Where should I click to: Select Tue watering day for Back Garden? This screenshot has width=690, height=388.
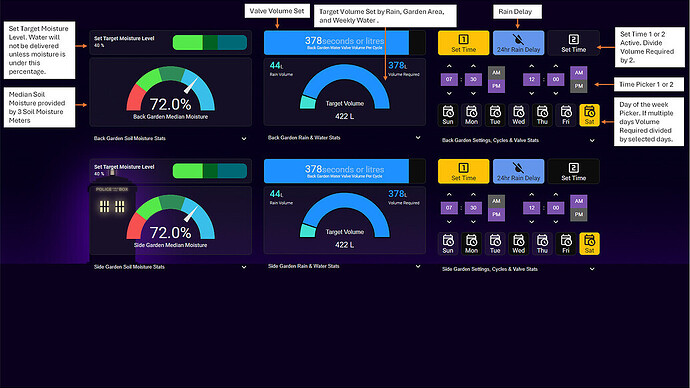(495, 115)
